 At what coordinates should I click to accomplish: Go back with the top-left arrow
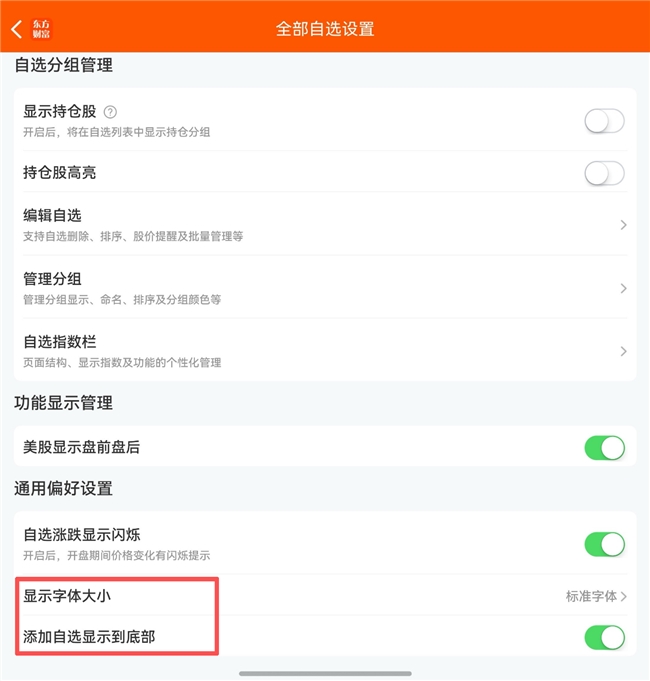point(16,30)
